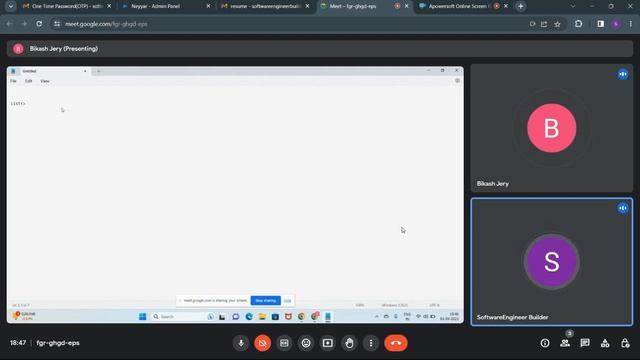Open Notepad icon in shared taskbar

point(328,316)
